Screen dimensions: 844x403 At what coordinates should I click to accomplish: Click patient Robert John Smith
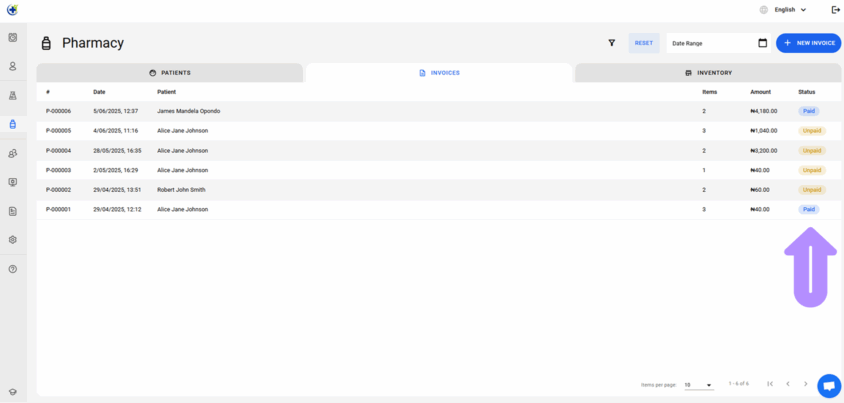[181, 190]
